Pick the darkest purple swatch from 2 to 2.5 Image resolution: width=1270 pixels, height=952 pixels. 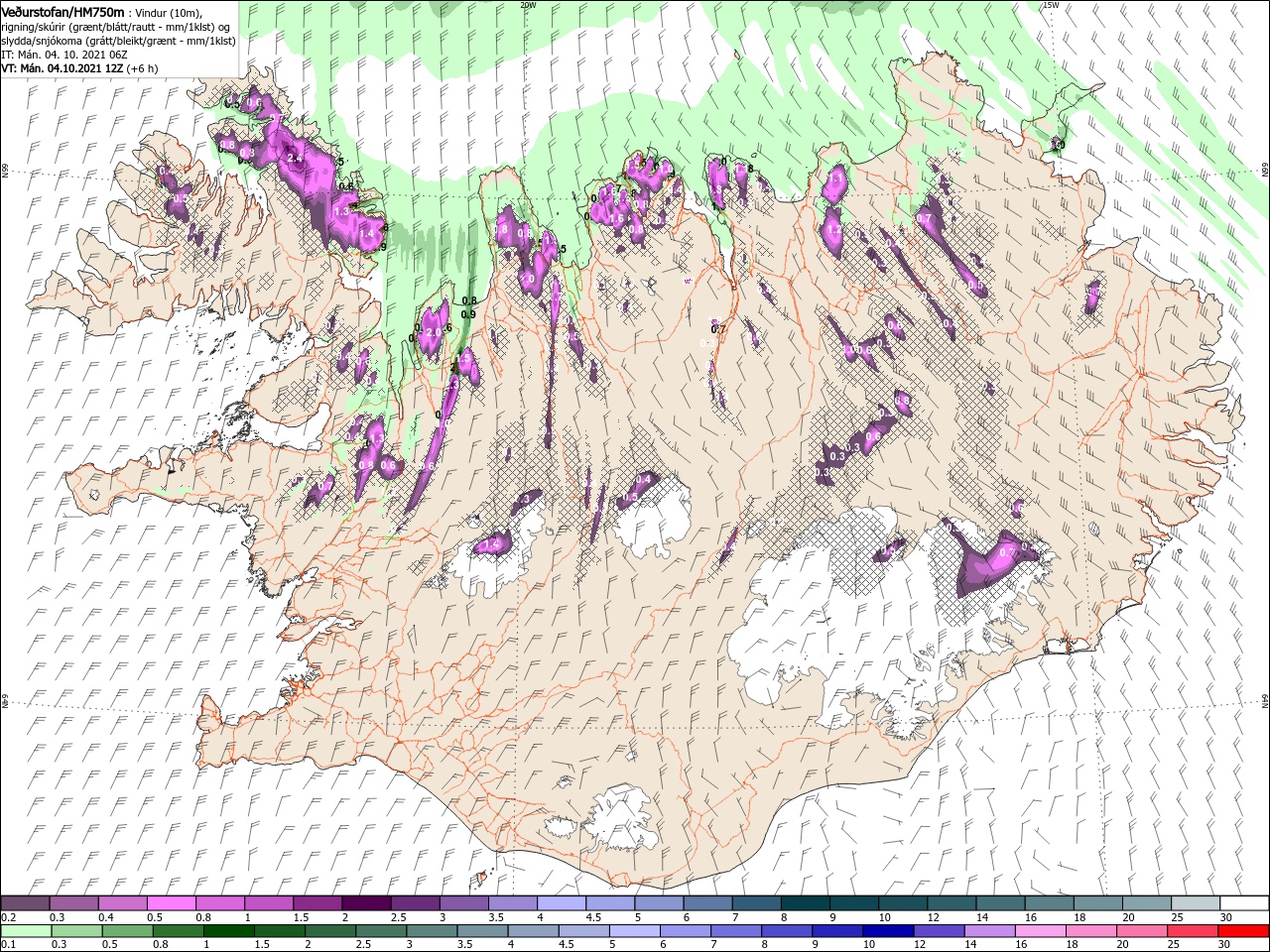[365, 903]
